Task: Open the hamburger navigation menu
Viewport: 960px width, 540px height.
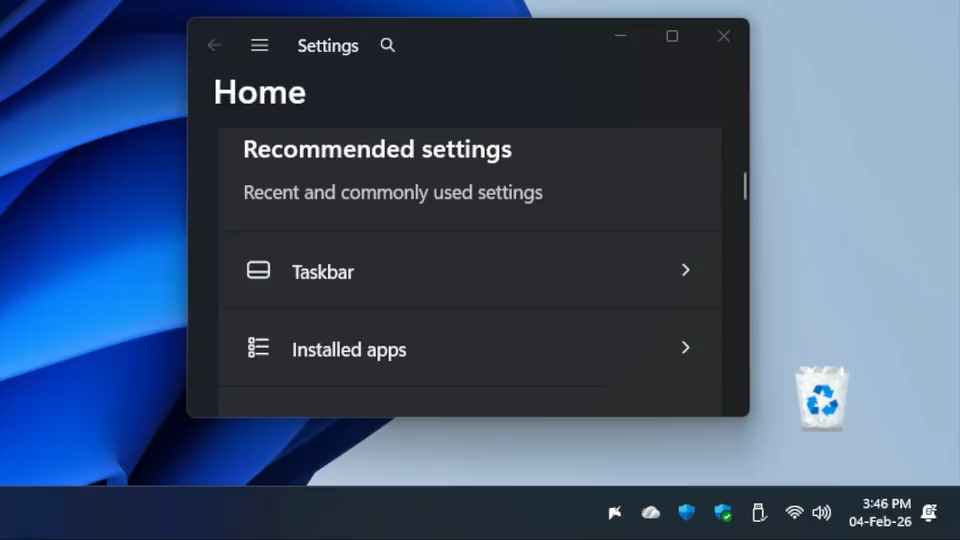Action: point(260,45)
